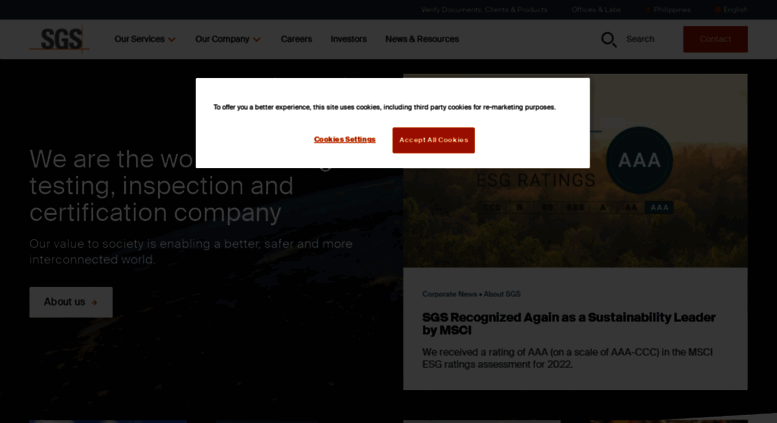Click the SGS logo
Viewport: 777px width, 423px height.
(60, 39)
